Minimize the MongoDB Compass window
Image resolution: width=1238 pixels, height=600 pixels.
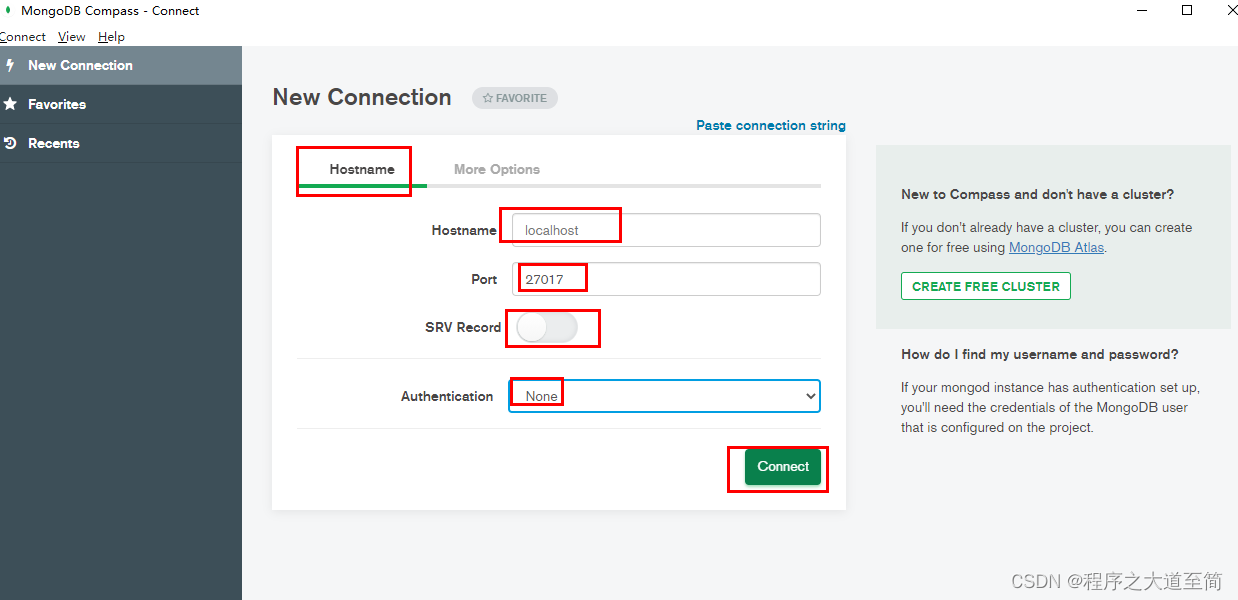pos(1142,10)
